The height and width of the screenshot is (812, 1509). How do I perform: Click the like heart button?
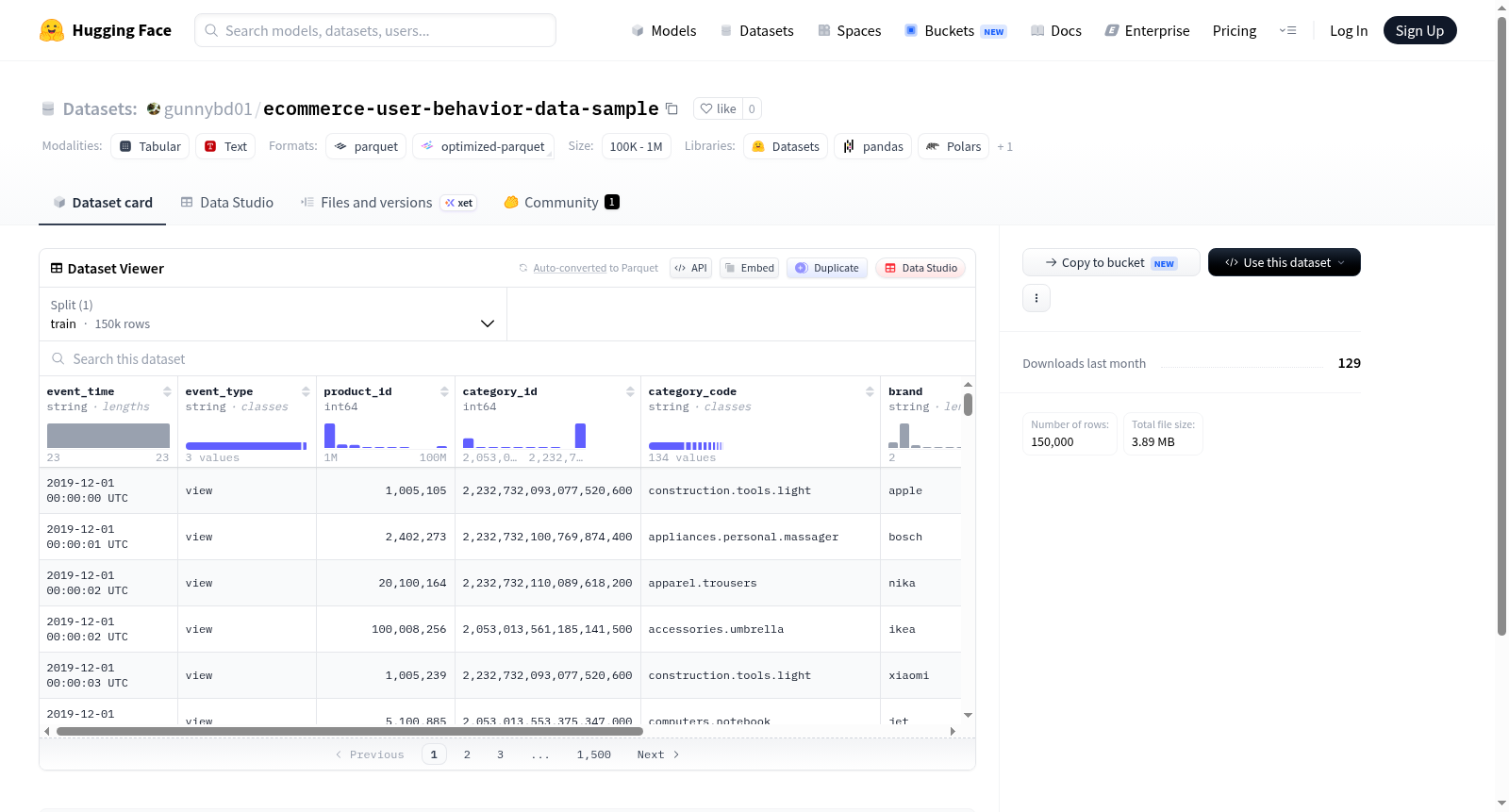tap(719, 108)
